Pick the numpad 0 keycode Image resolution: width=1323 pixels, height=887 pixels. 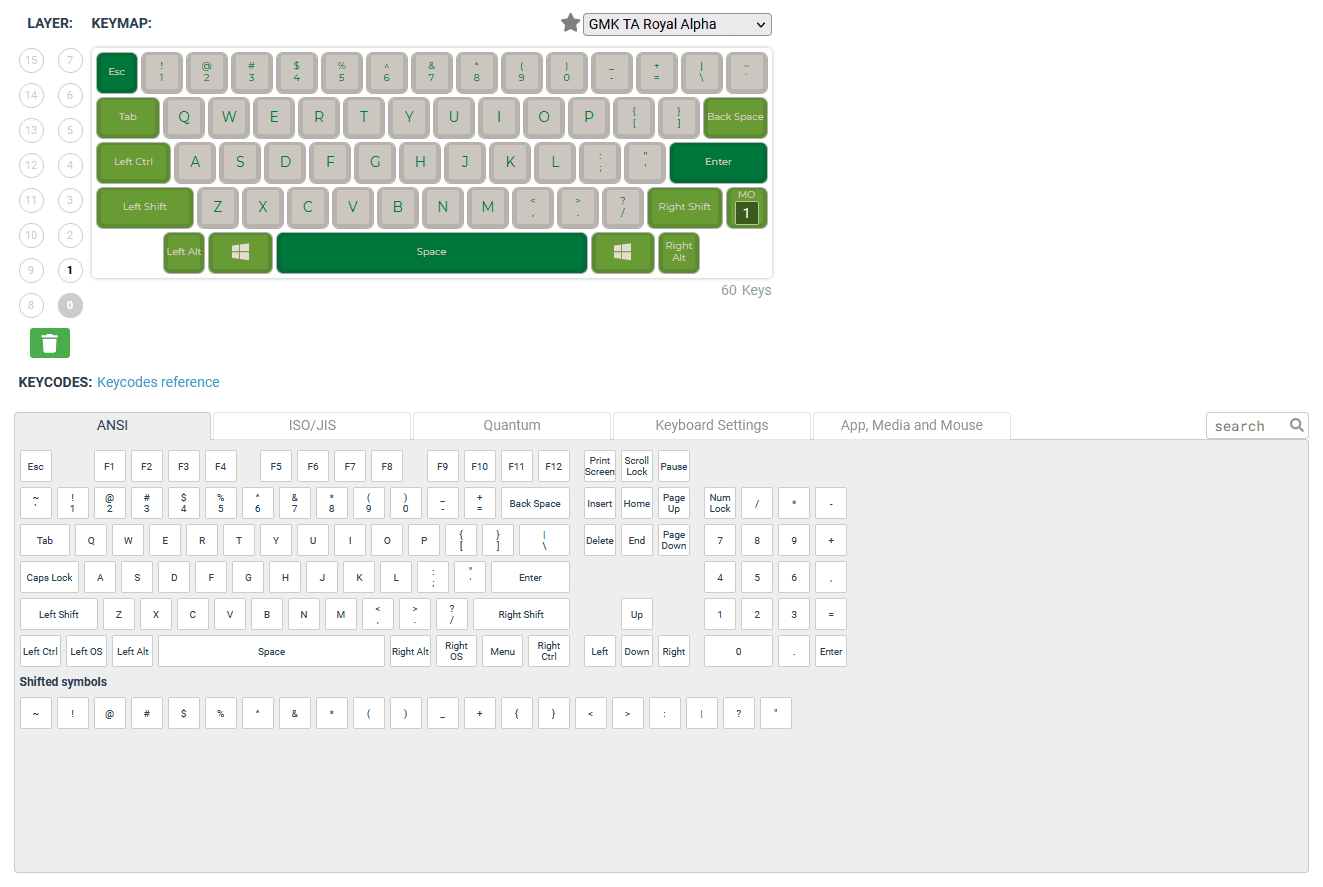coord(738,651)
